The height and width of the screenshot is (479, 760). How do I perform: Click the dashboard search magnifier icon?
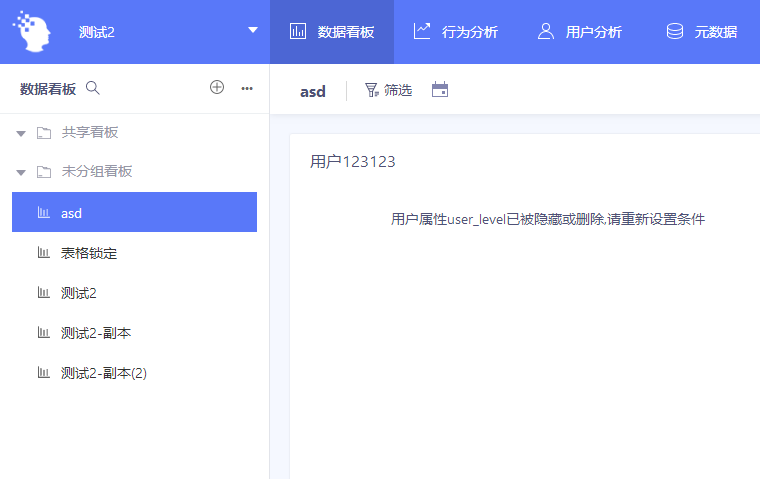[x=93, y=88]
